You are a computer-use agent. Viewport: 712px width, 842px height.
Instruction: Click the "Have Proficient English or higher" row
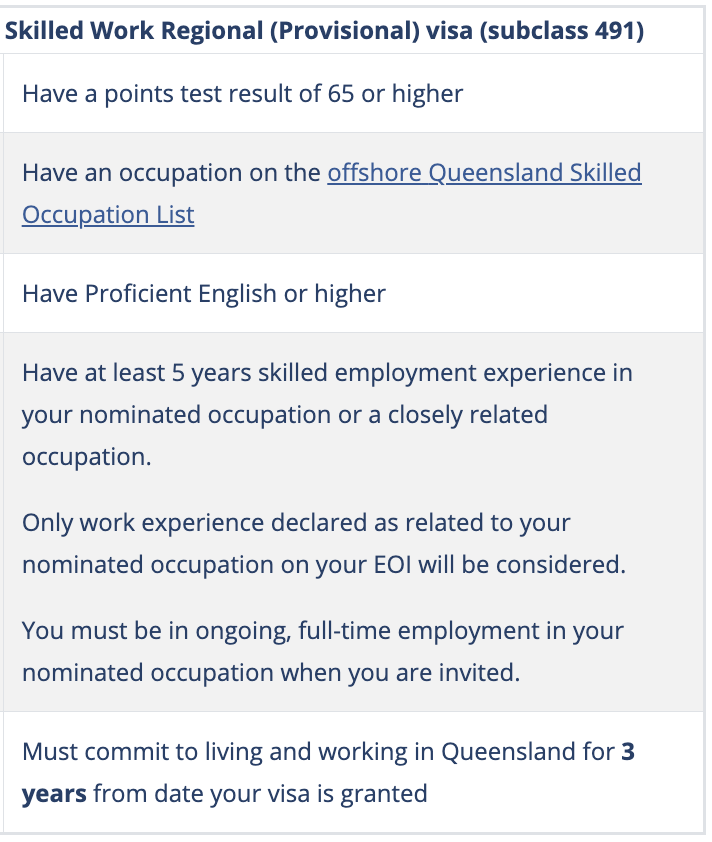tap(204, 293)
